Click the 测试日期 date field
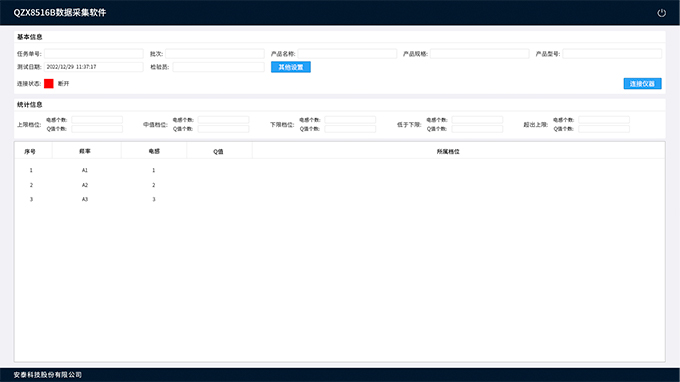Screen dimensions: 680x382 (94, 67)
